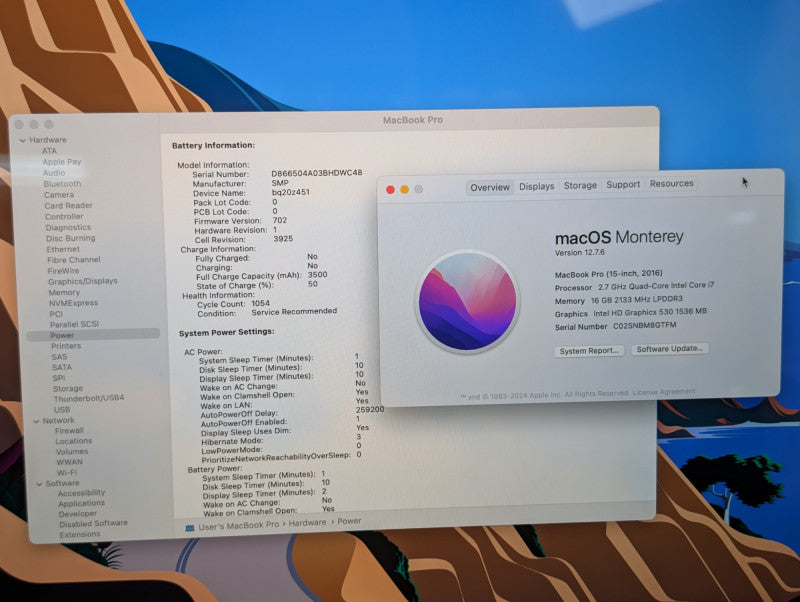Open the Support tab
Image resolution: width=800 pixels, height=602 pixels.
[x=622, y=184]
